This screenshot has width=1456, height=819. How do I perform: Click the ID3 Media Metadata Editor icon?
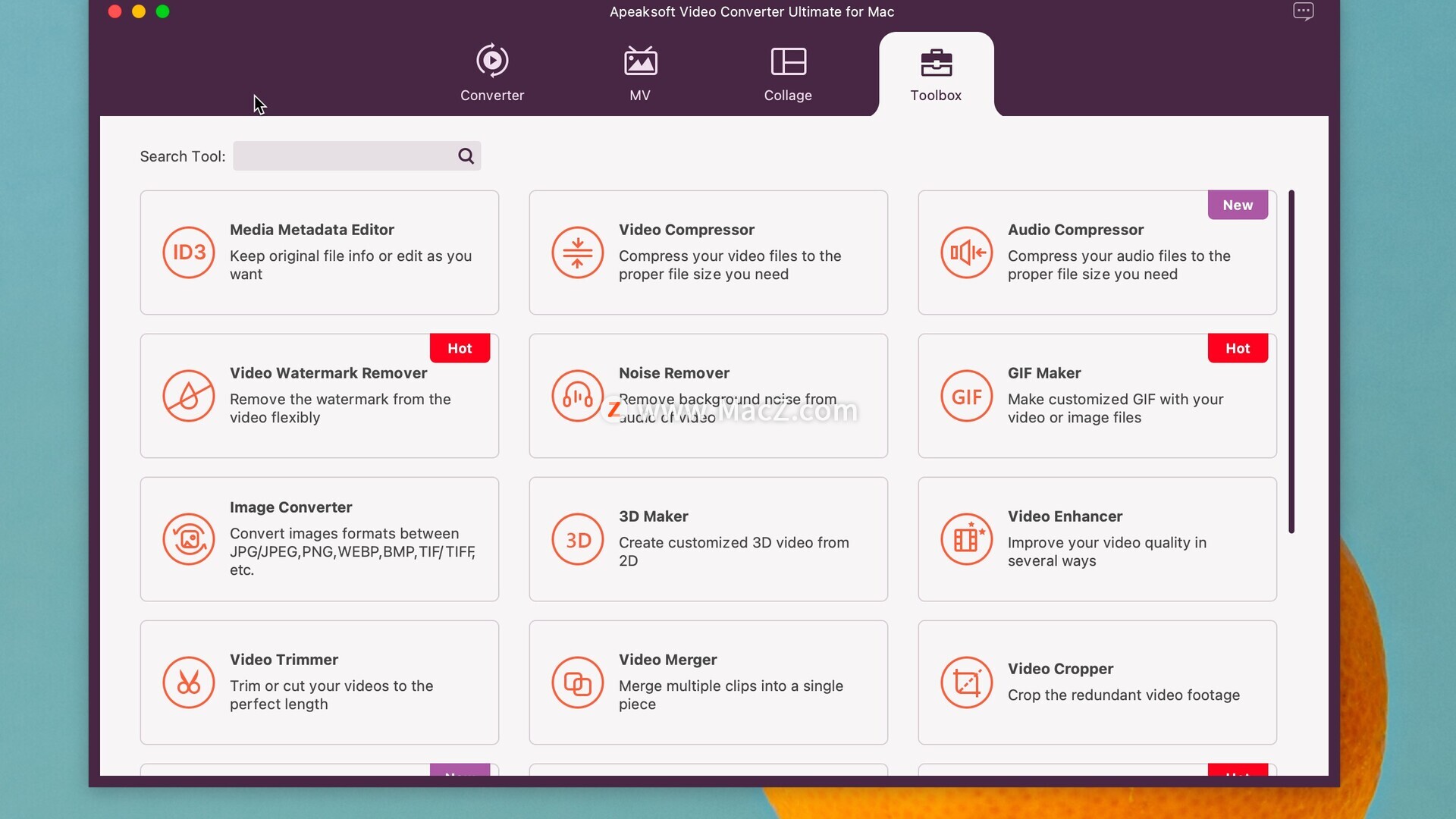(189, 253)
